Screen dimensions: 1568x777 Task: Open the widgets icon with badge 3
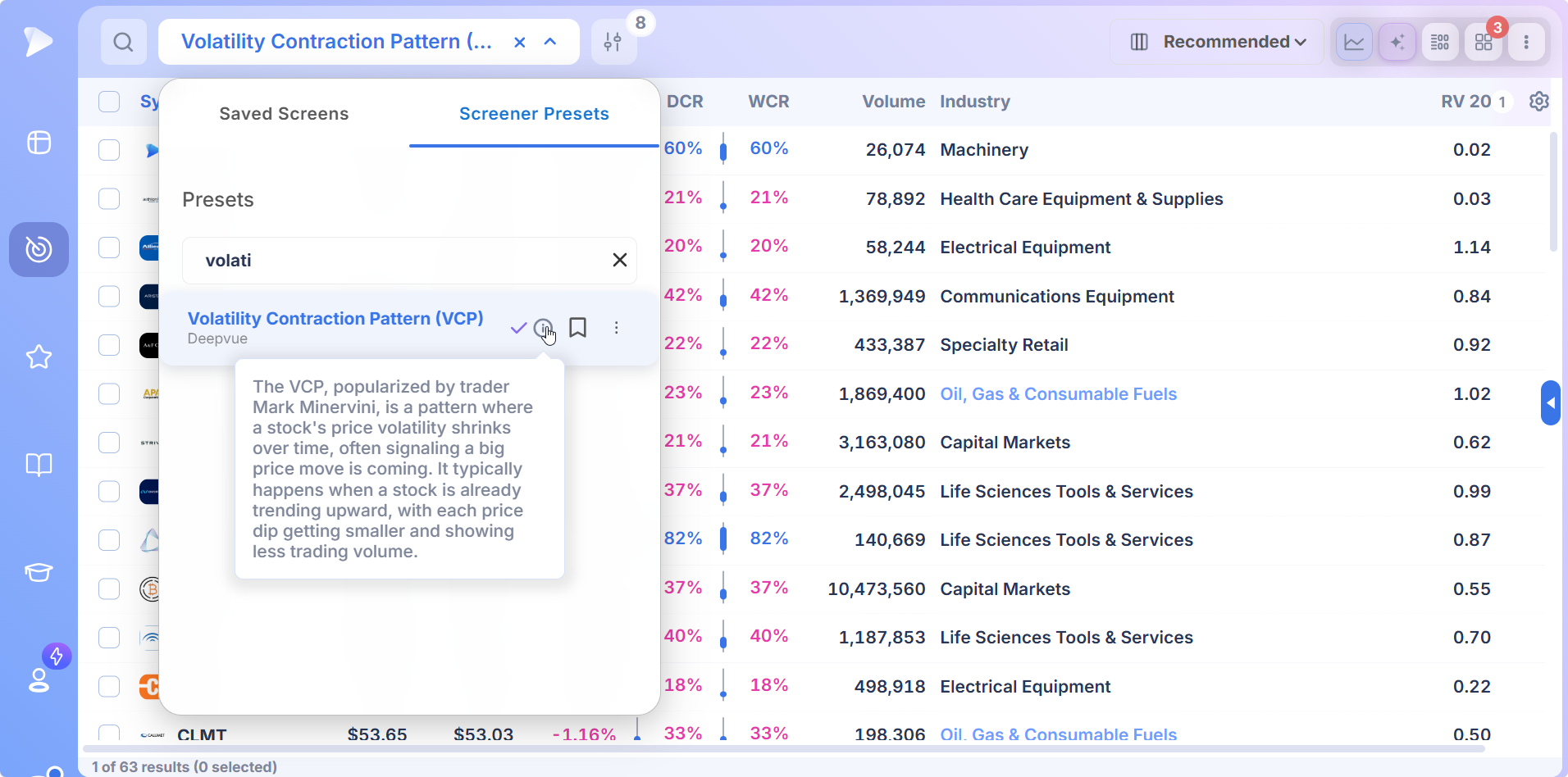click(x=1484, y=42)
